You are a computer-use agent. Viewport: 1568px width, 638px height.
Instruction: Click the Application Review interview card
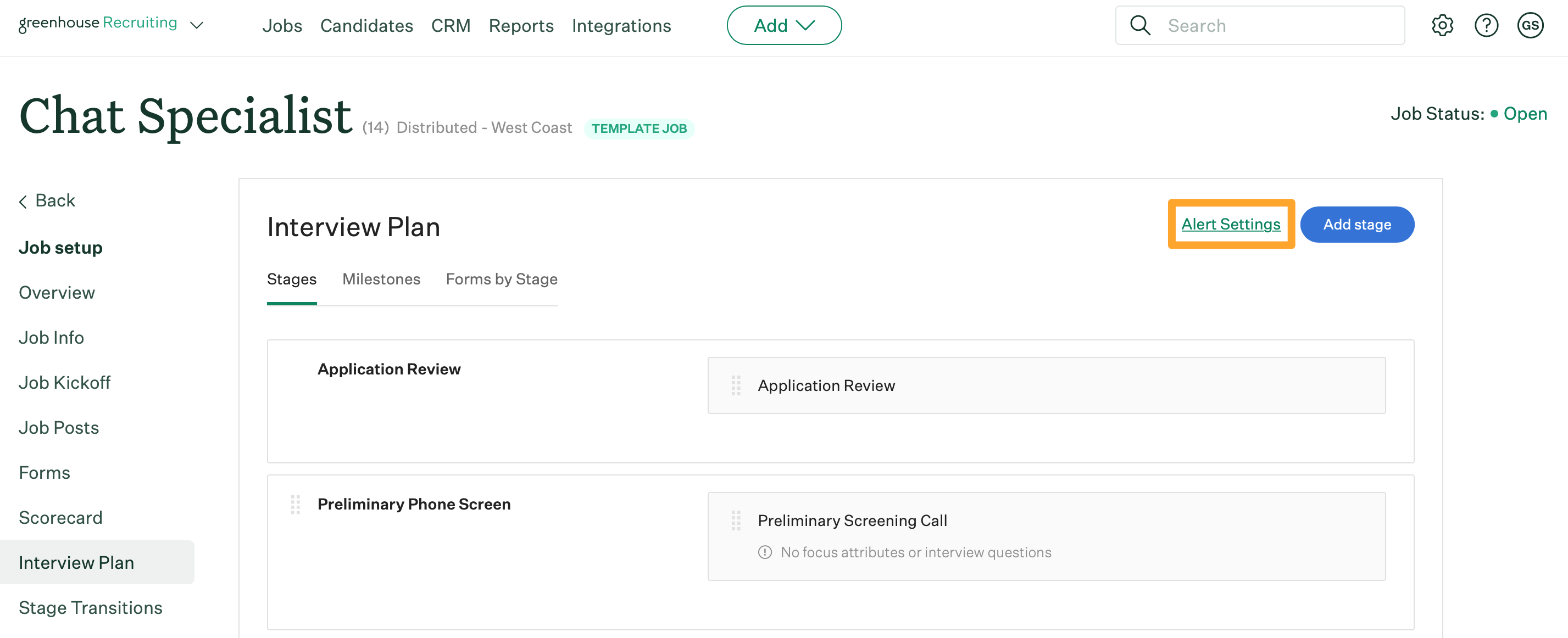click(x=1047, y=385)
